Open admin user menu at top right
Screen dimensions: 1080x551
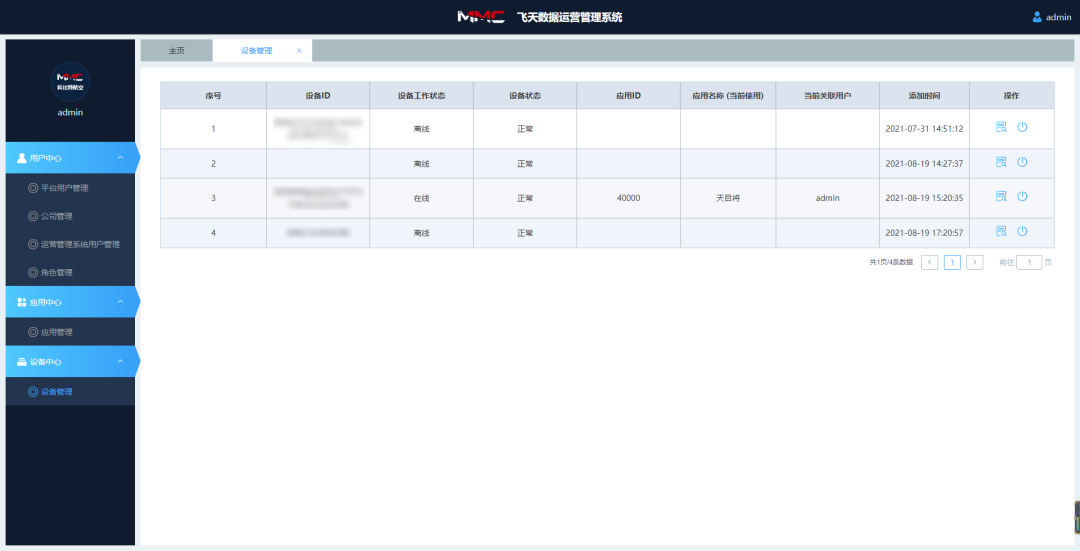click(x=1051, y=17)
